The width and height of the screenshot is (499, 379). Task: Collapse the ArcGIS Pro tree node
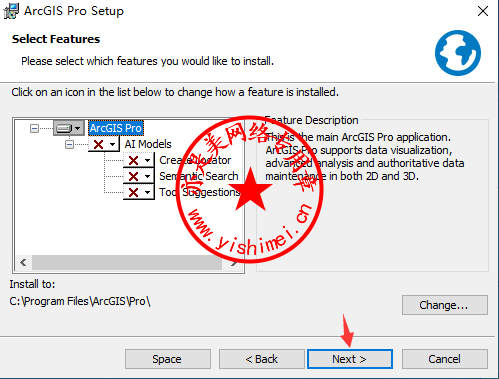[34, 128]
